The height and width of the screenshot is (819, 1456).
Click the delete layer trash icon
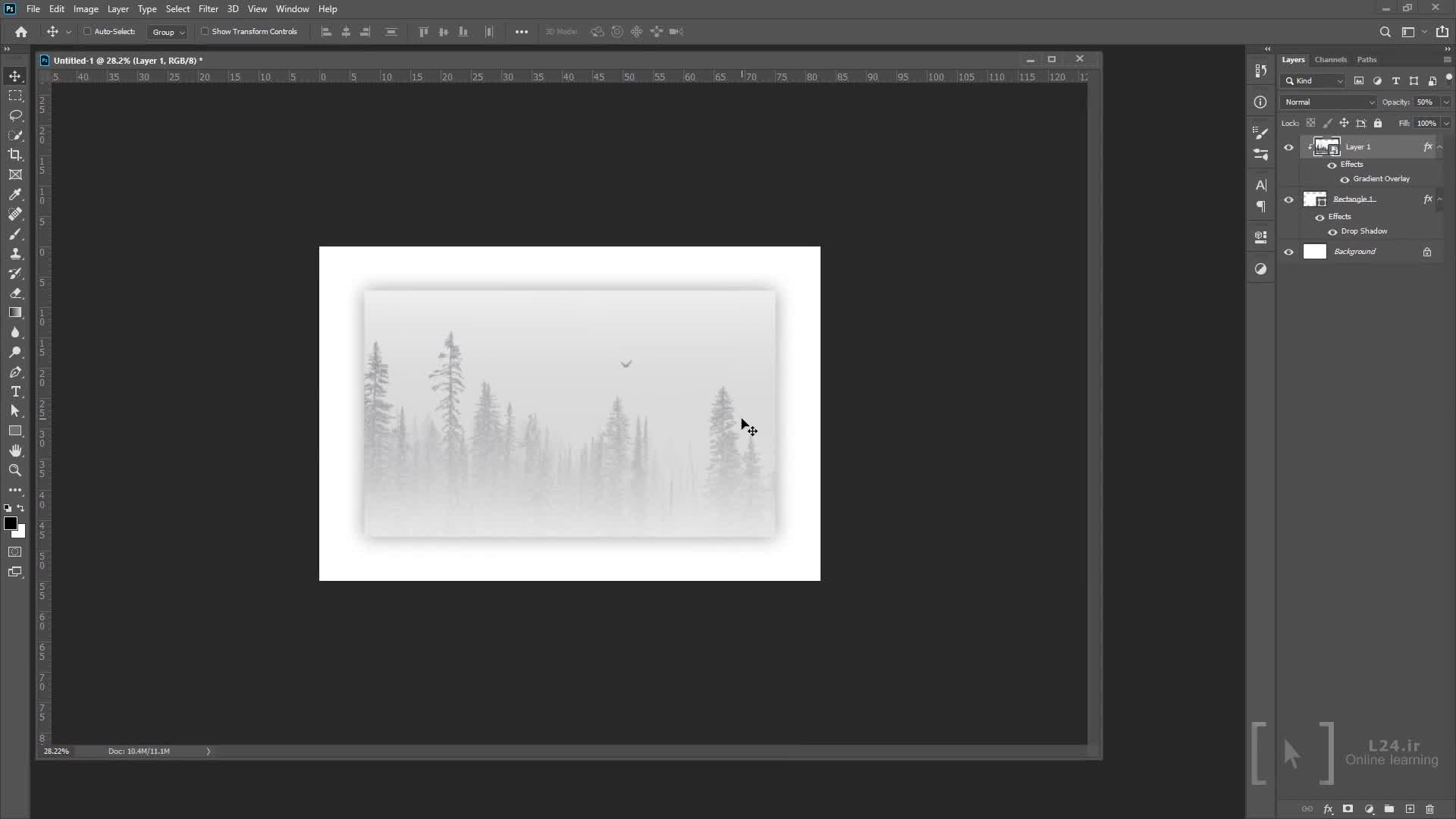pyautogui.click(x=1429, y=809)
